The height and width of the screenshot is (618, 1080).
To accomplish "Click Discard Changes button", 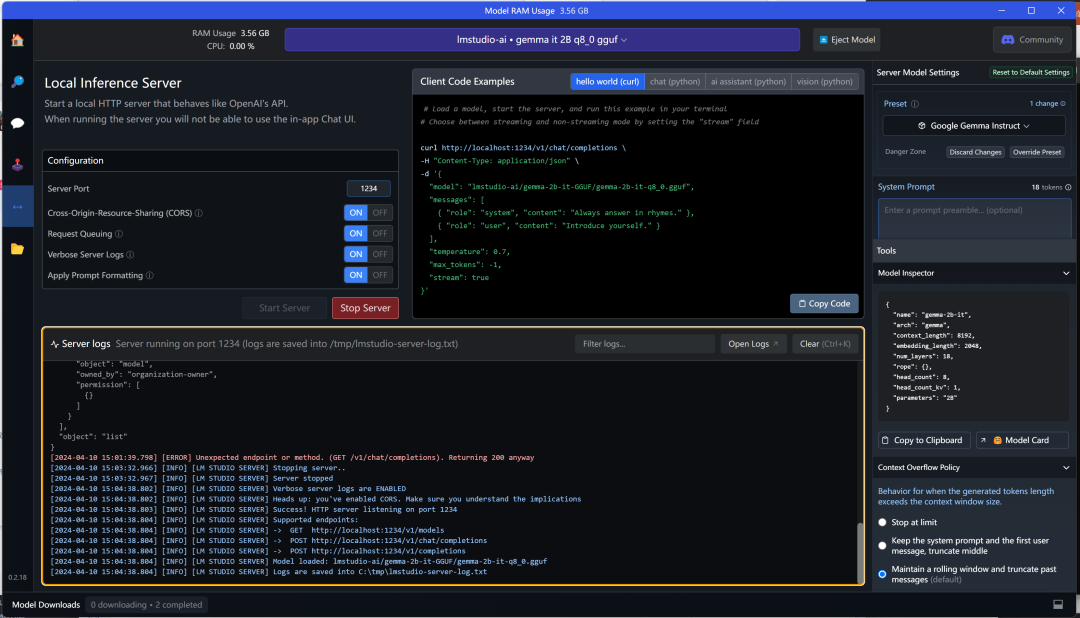I will click(975, 152).
